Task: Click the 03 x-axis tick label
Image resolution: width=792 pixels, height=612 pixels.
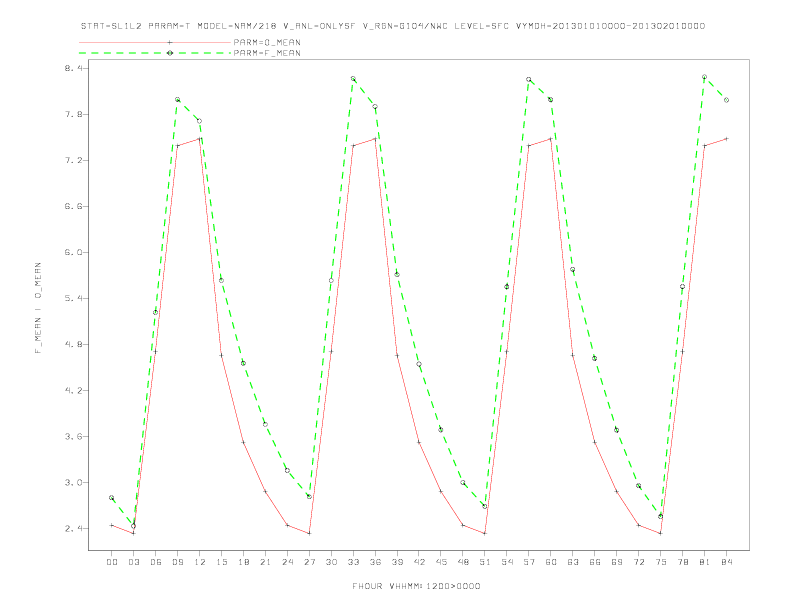Action: point(133,562)
